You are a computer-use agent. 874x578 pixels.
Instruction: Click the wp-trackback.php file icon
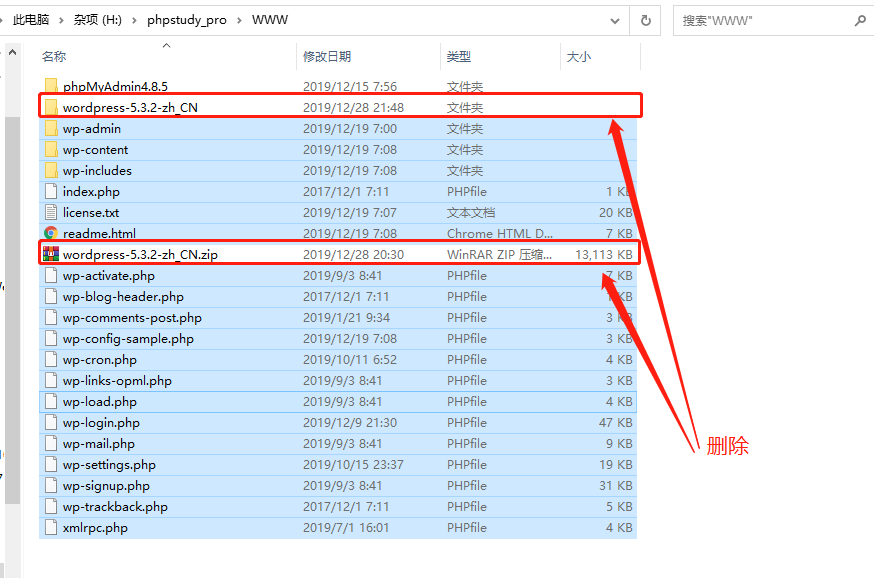pos(51,506)
